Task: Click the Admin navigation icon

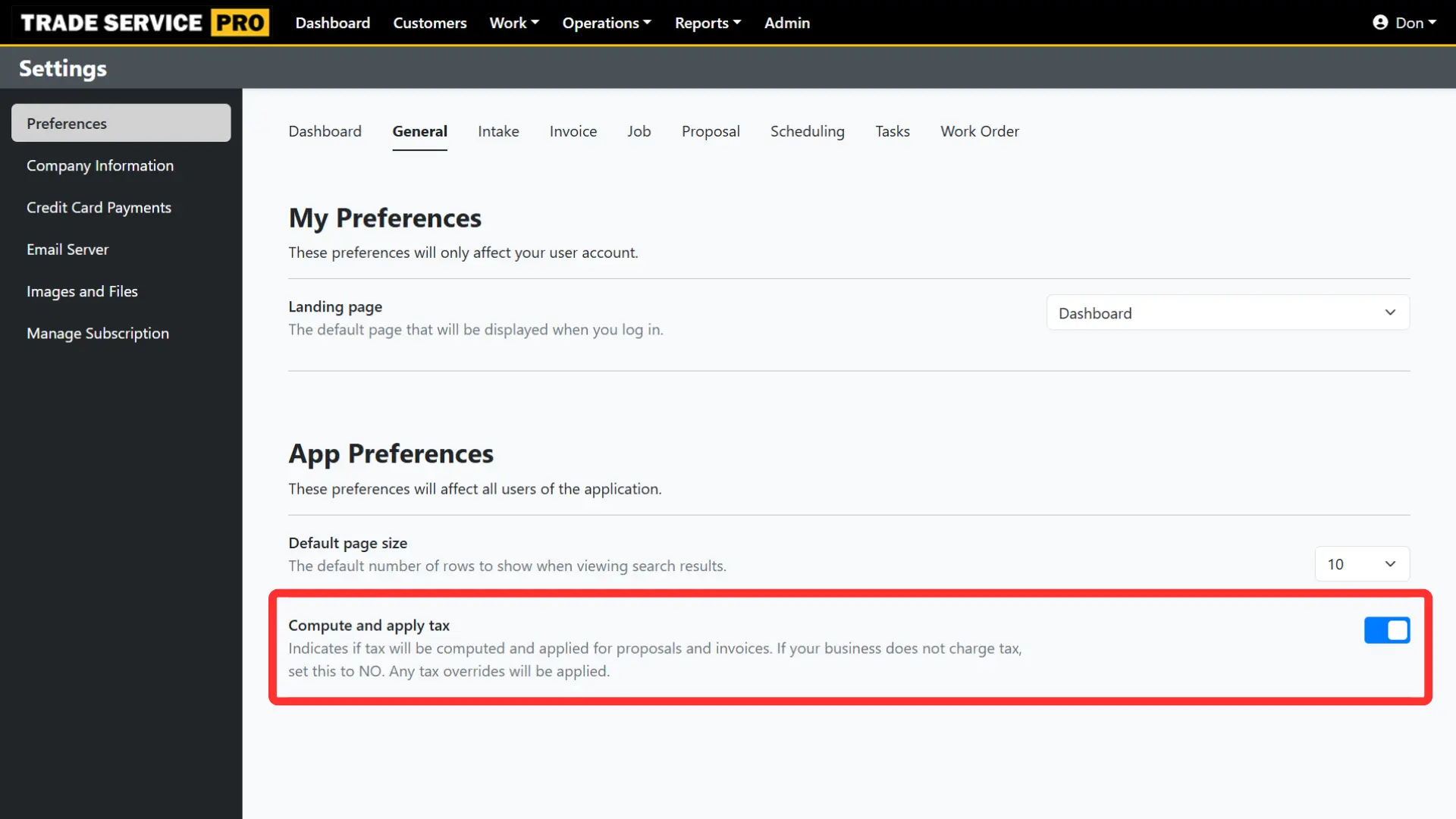Action: 787,22
